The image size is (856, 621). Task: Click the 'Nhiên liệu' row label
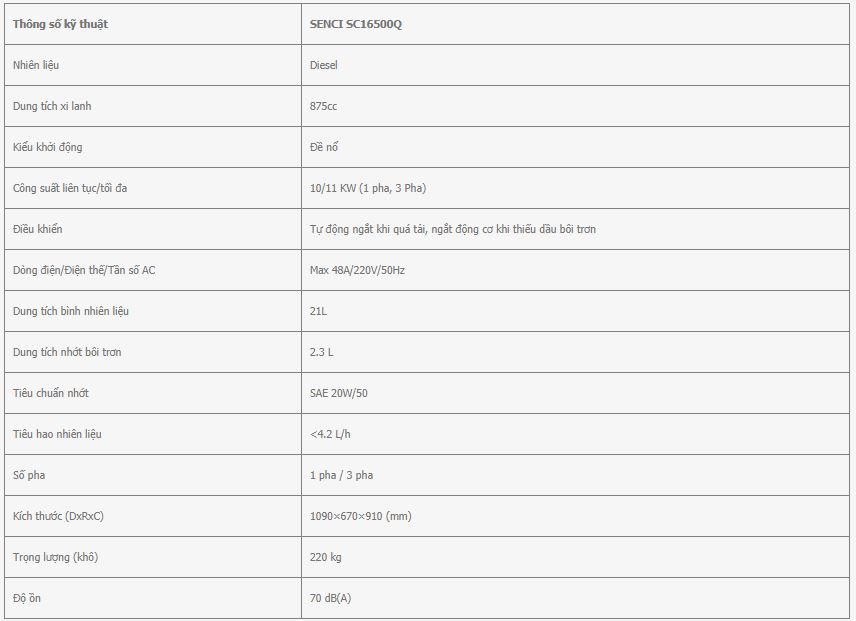point(36,65)
